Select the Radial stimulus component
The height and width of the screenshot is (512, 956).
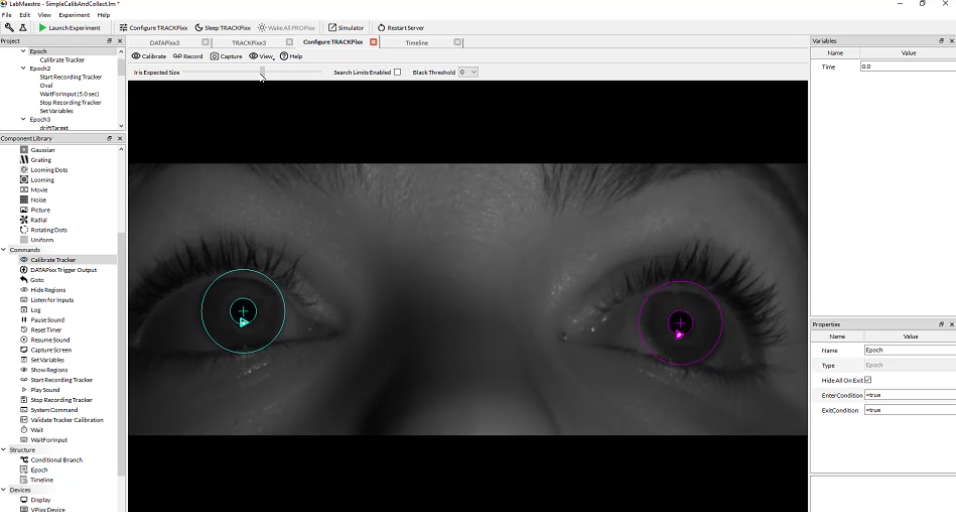click(x=38, y=220)
